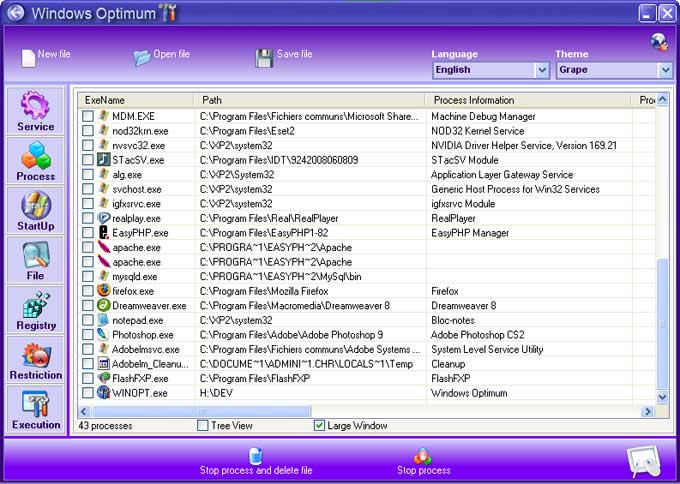
Task: Click the horizontal scrollbar thumb
Action: 201,411
